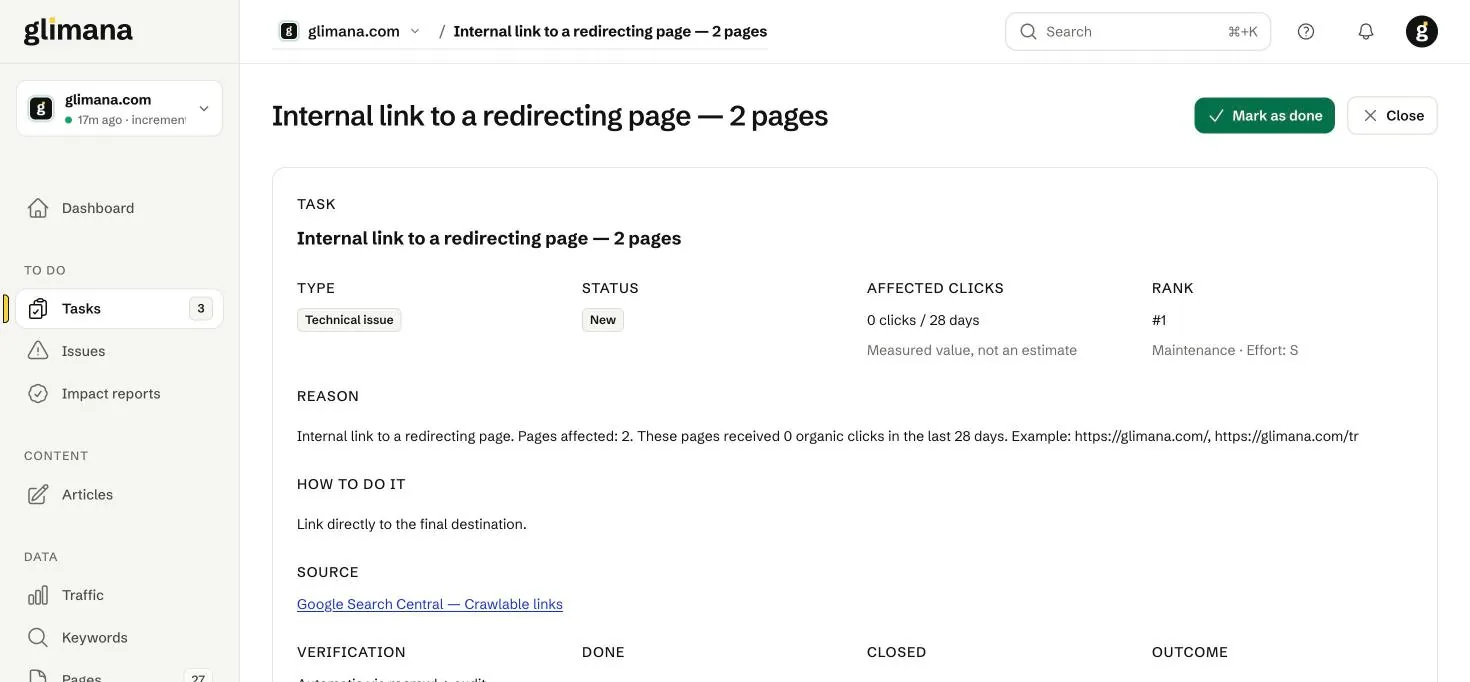Expand the sidebar site switcher chevron
1470x682 pixels.
(x=204, y=108)
